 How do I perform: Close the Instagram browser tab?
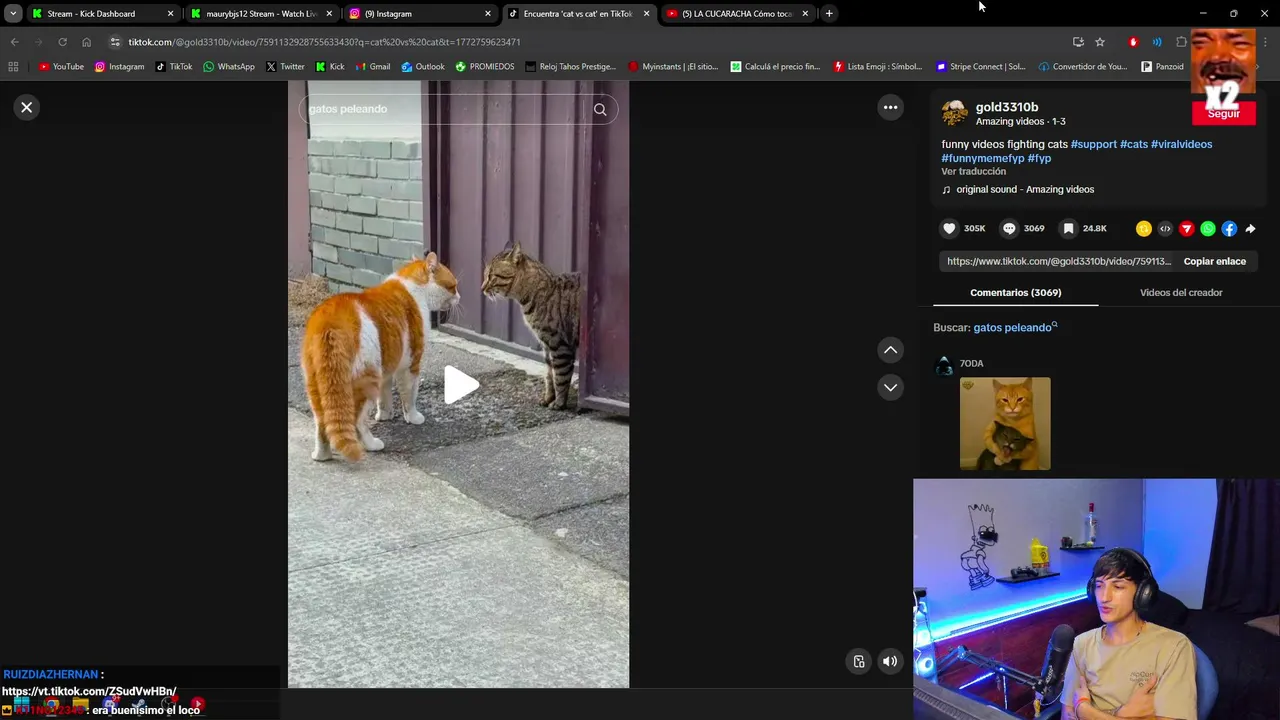(x=488, y=14)
